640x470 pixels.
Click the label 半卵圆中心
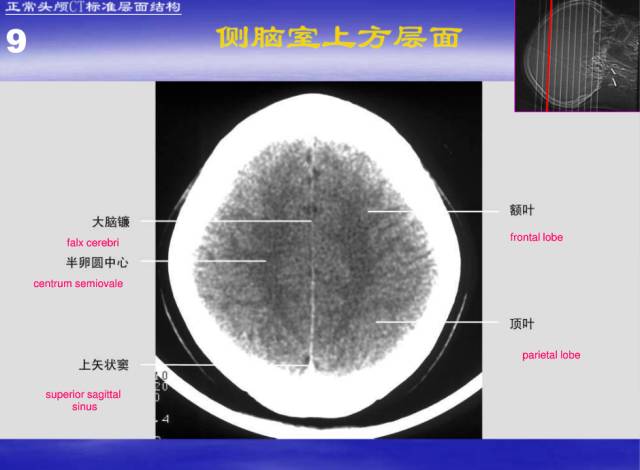pos(97,262)
